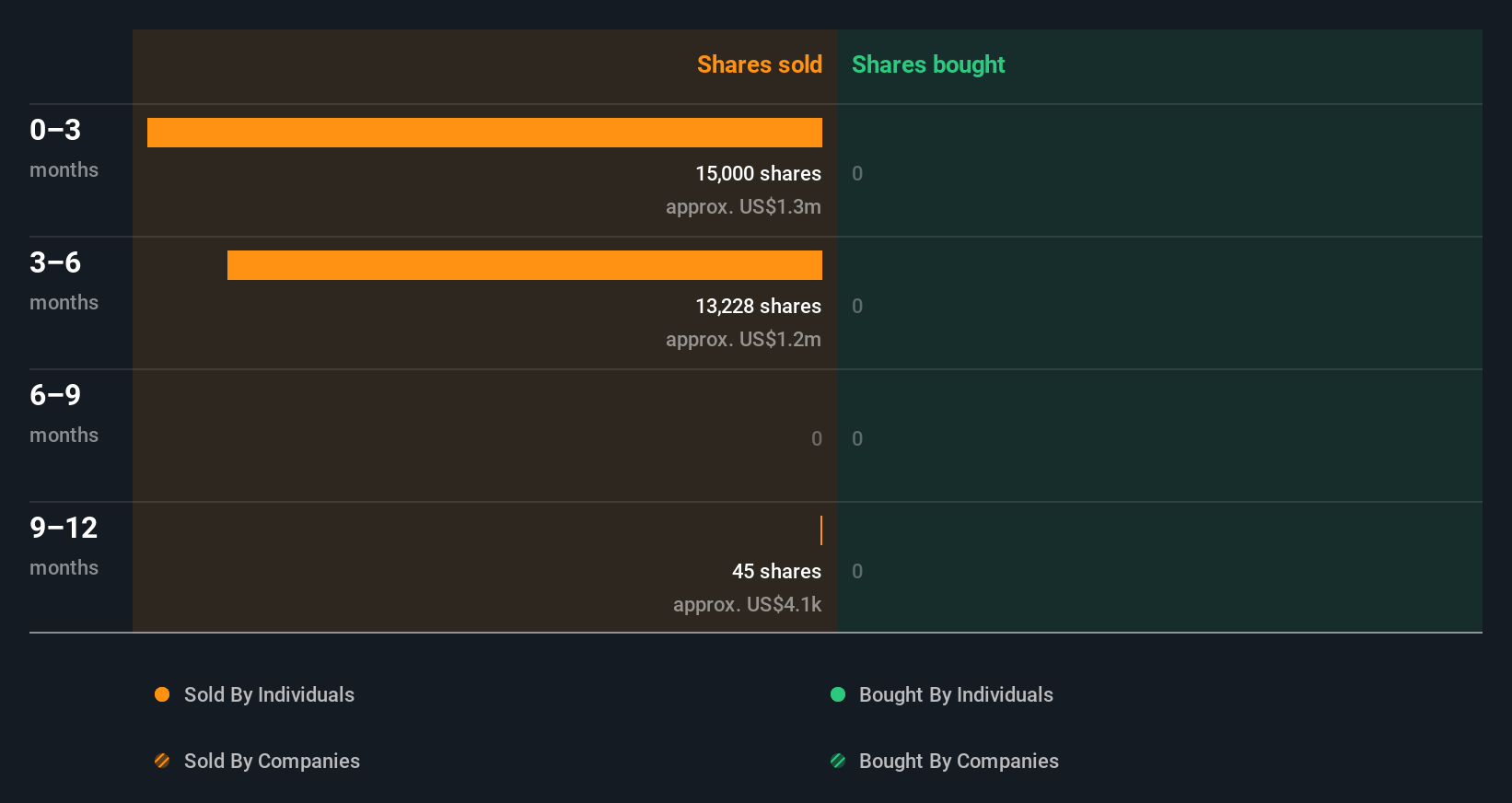The height and width of the screenshot is (803, 1512).
Task: Click the approx. US$1.2m value
Action: 743,340
